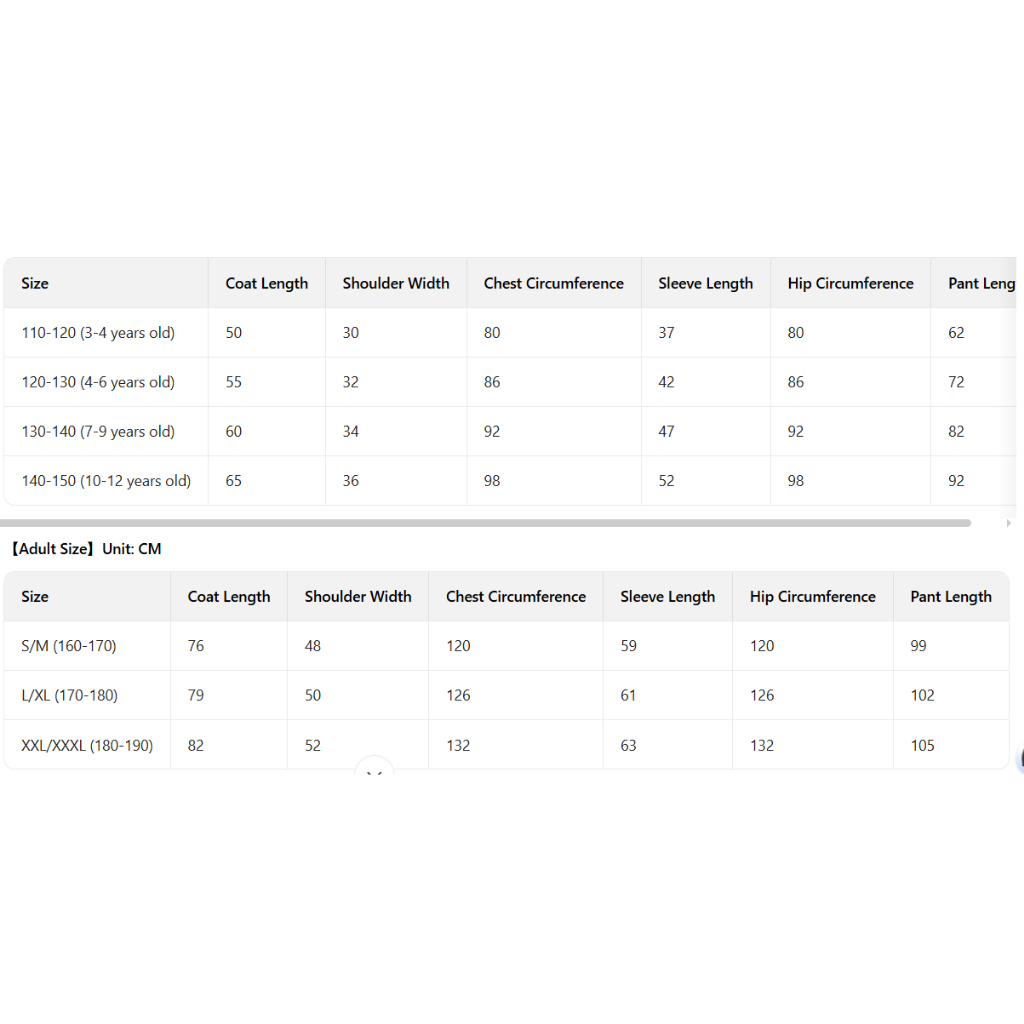
Task: Click Coat Length header in the adult table
Action: pos(229,597)
